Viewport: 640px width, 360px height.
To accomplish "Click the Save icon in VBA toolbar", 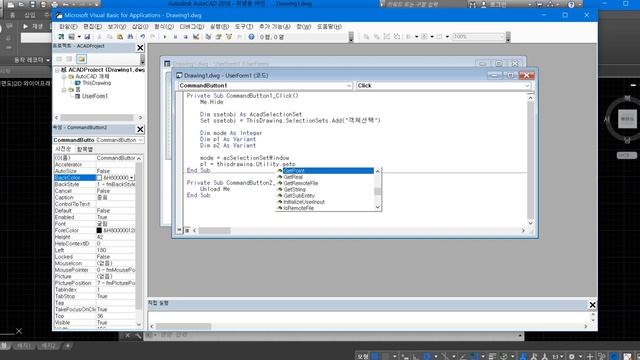I will [x=87, y=37].
